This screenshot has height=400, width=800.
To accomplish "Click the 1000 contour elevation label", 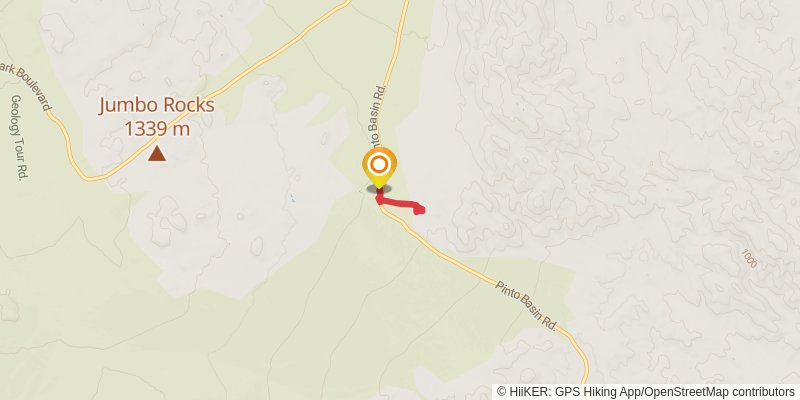I will click(x=749, y=259).
